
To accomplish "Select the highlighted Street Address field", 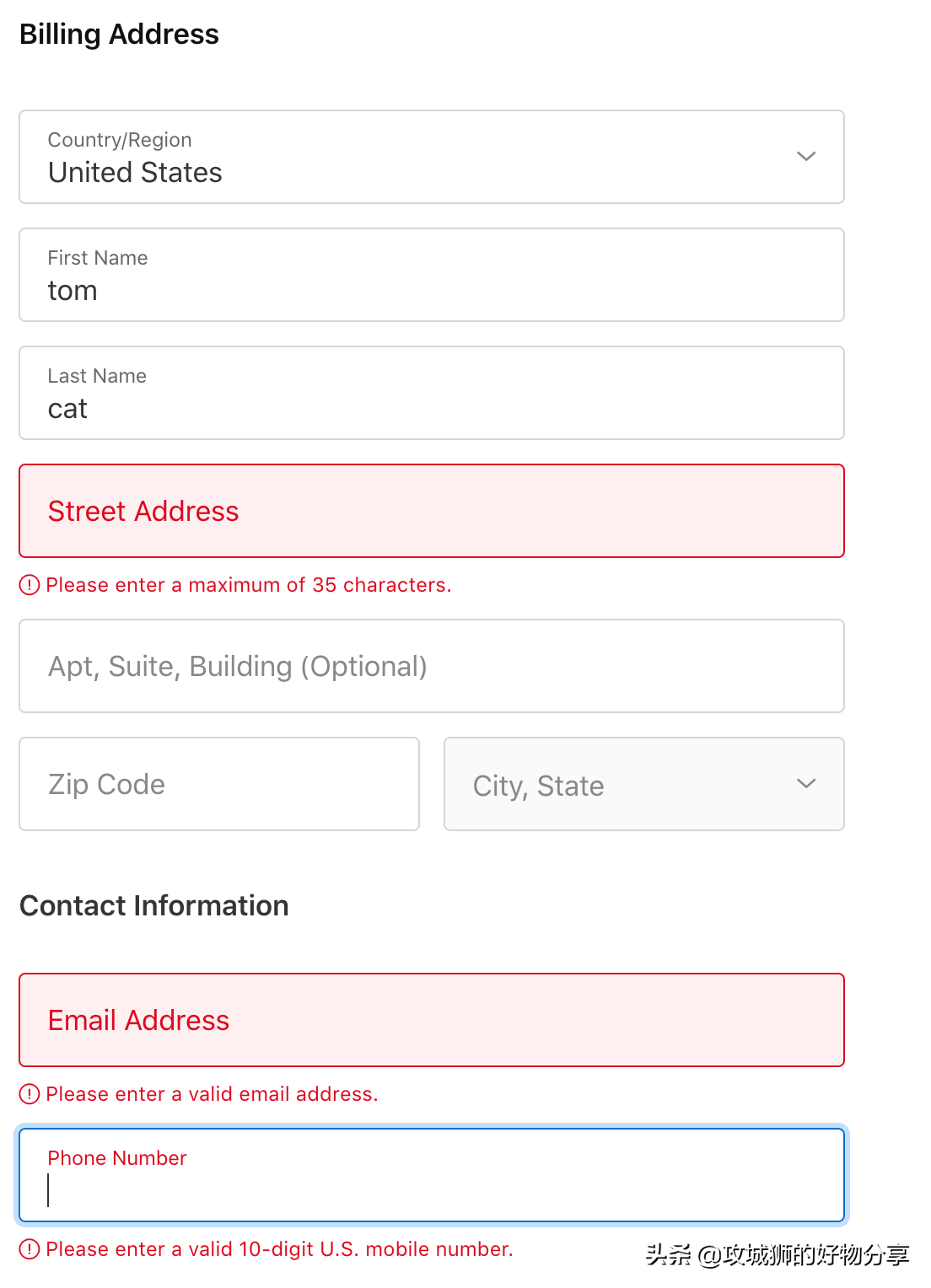I will pyautogui.click(x=431, y=511).
